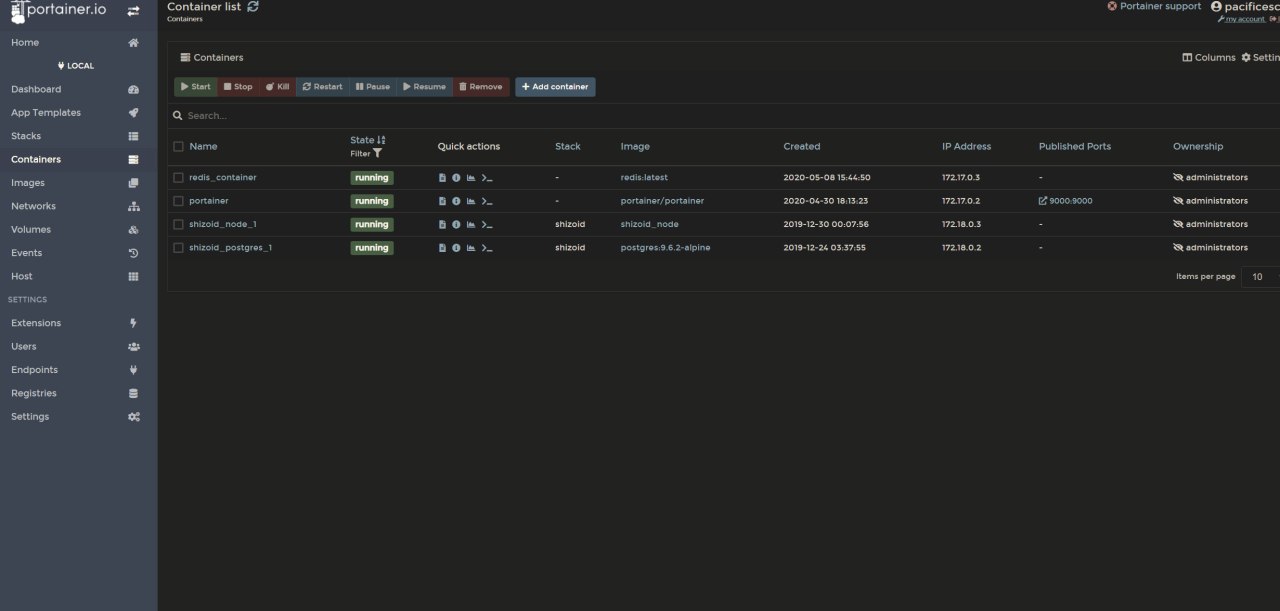The image size is (1280, 611).
Task: Open logs icon for shizoid_node_1
Action: (x=442, y=225)
